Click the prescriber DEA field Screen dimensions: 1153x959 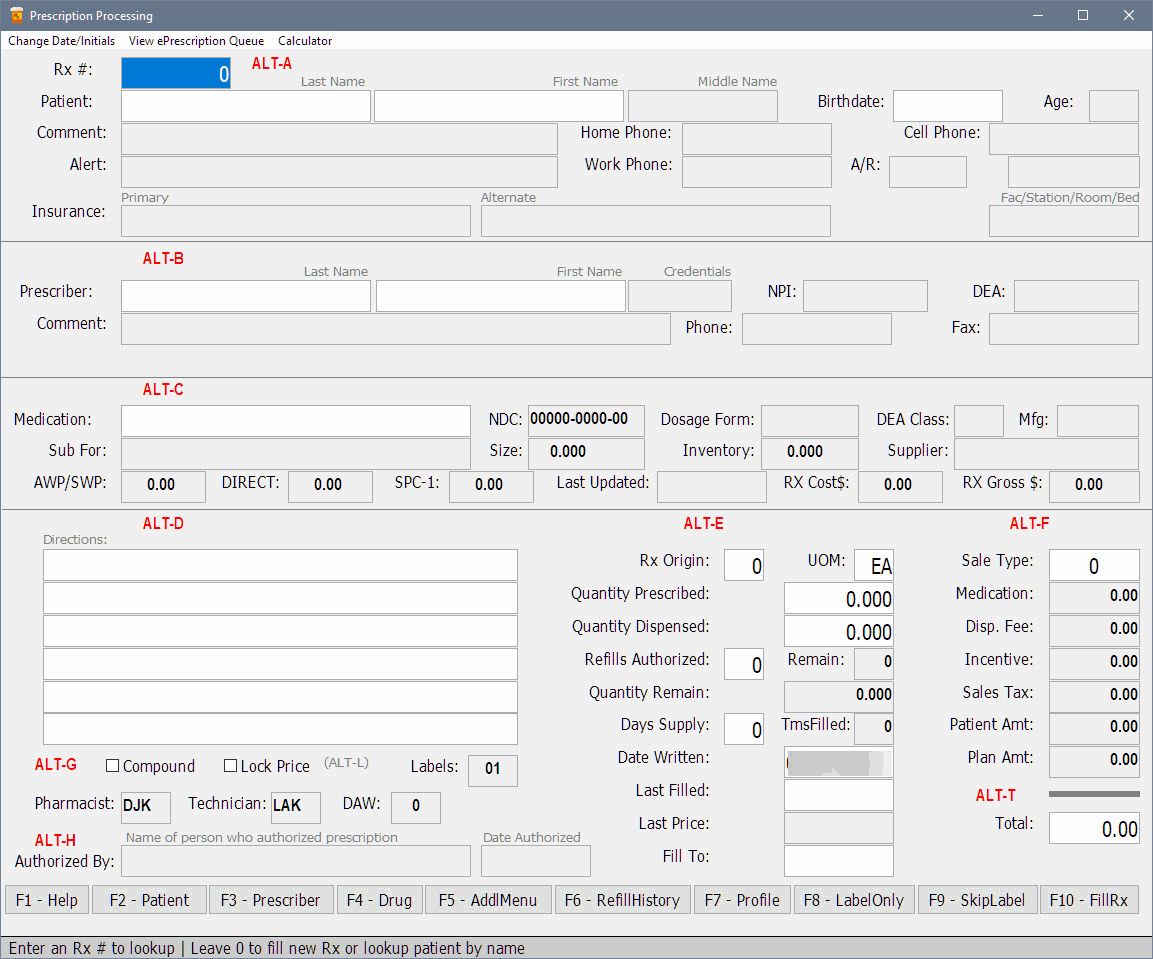1077,296
